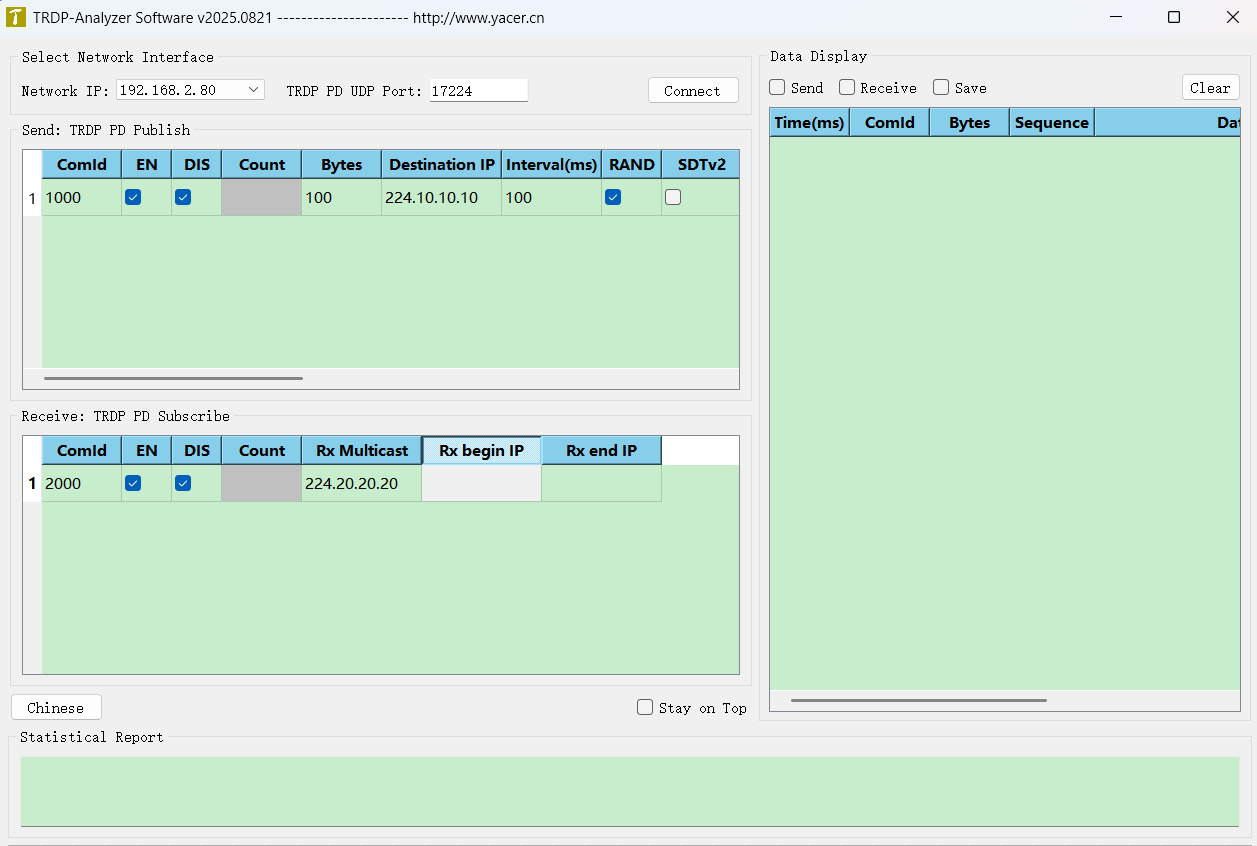Click the Rx begin IP column header
This screenshot has height=846, width=1257.
(x=481, y=450)
